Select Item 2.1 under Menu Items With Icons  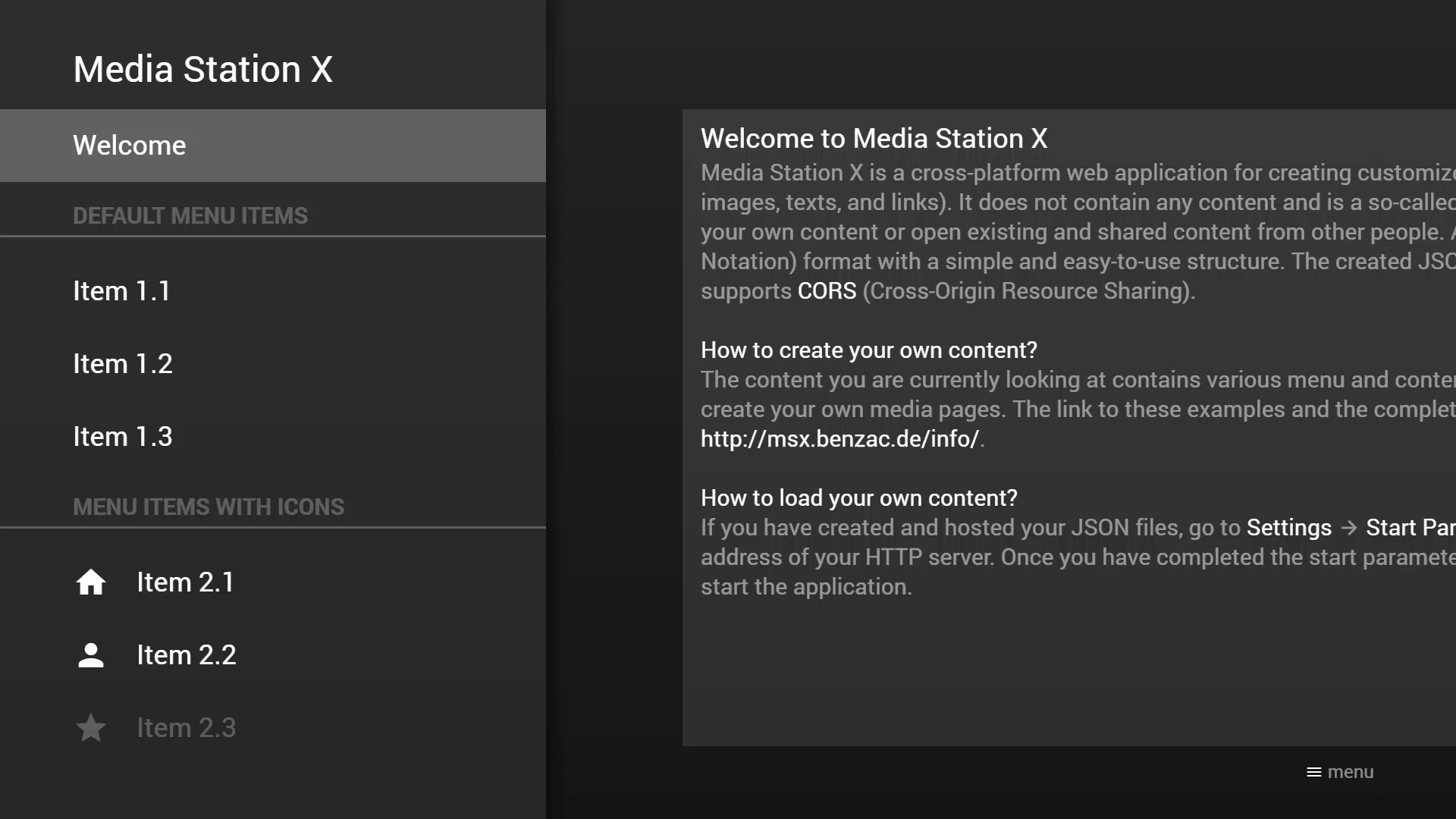[185, 582]
